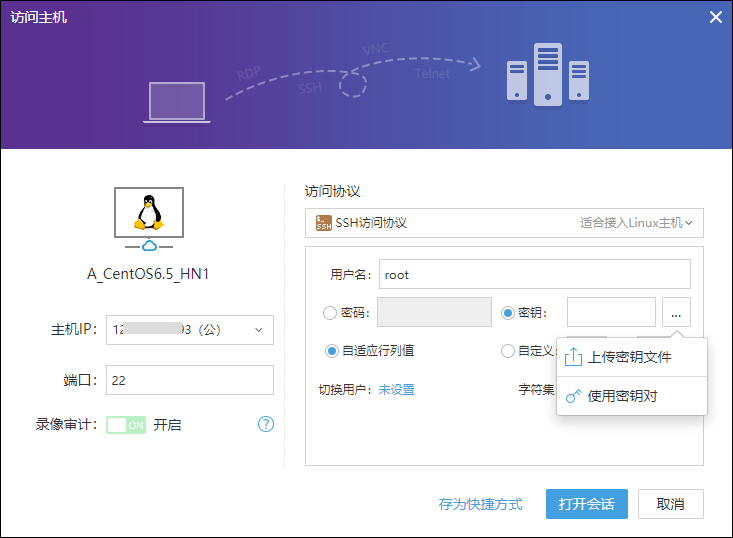Viewport: 733px width, 538px height.
Task: Toggle the 录像审计 ON switch
Action: [x=126, y=425]
